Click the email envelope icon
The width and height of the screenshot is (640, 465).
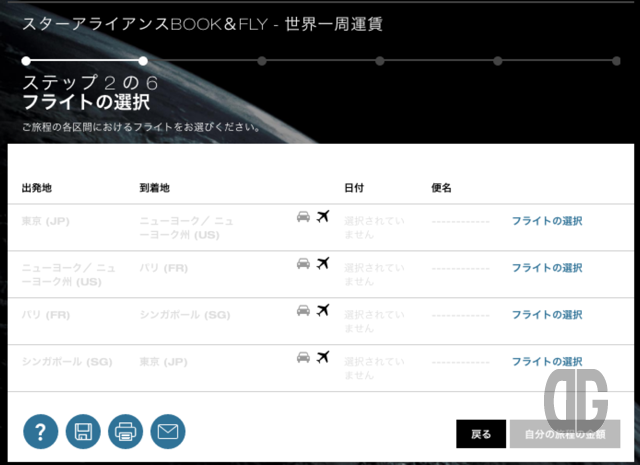pyautogui.click(x=168, y=432)
